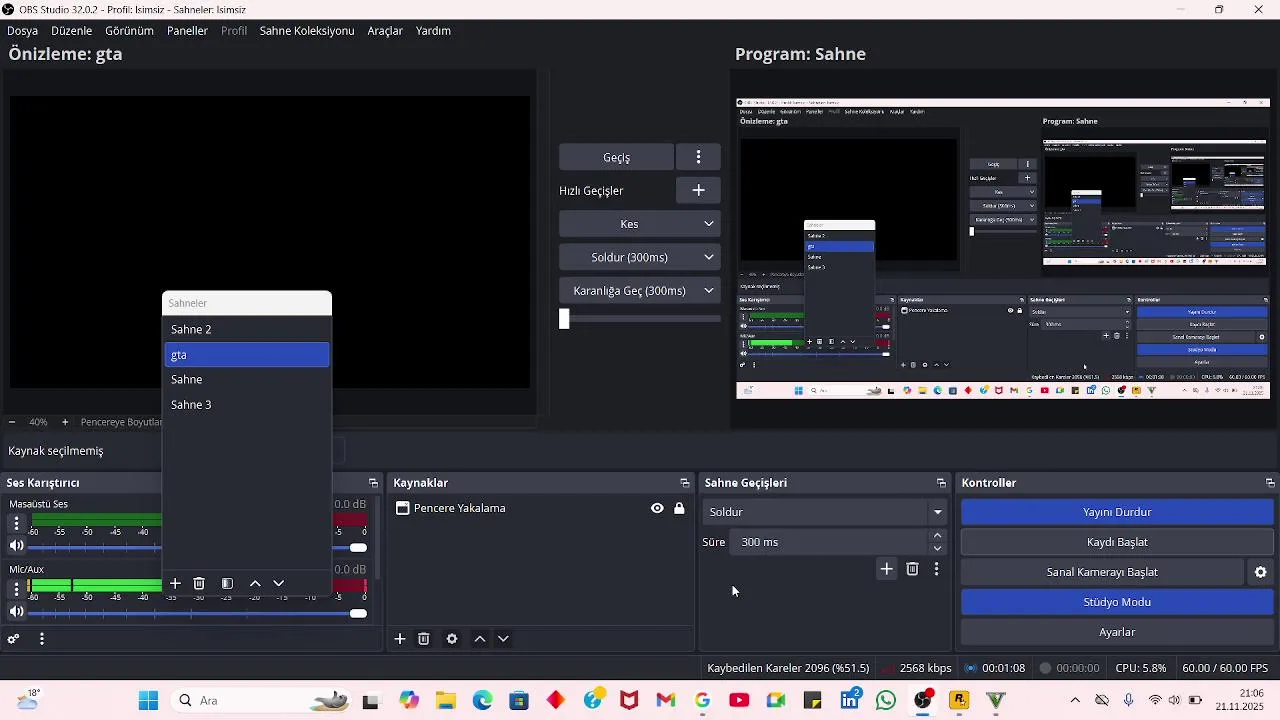Open the Görünüm menu

129,31
